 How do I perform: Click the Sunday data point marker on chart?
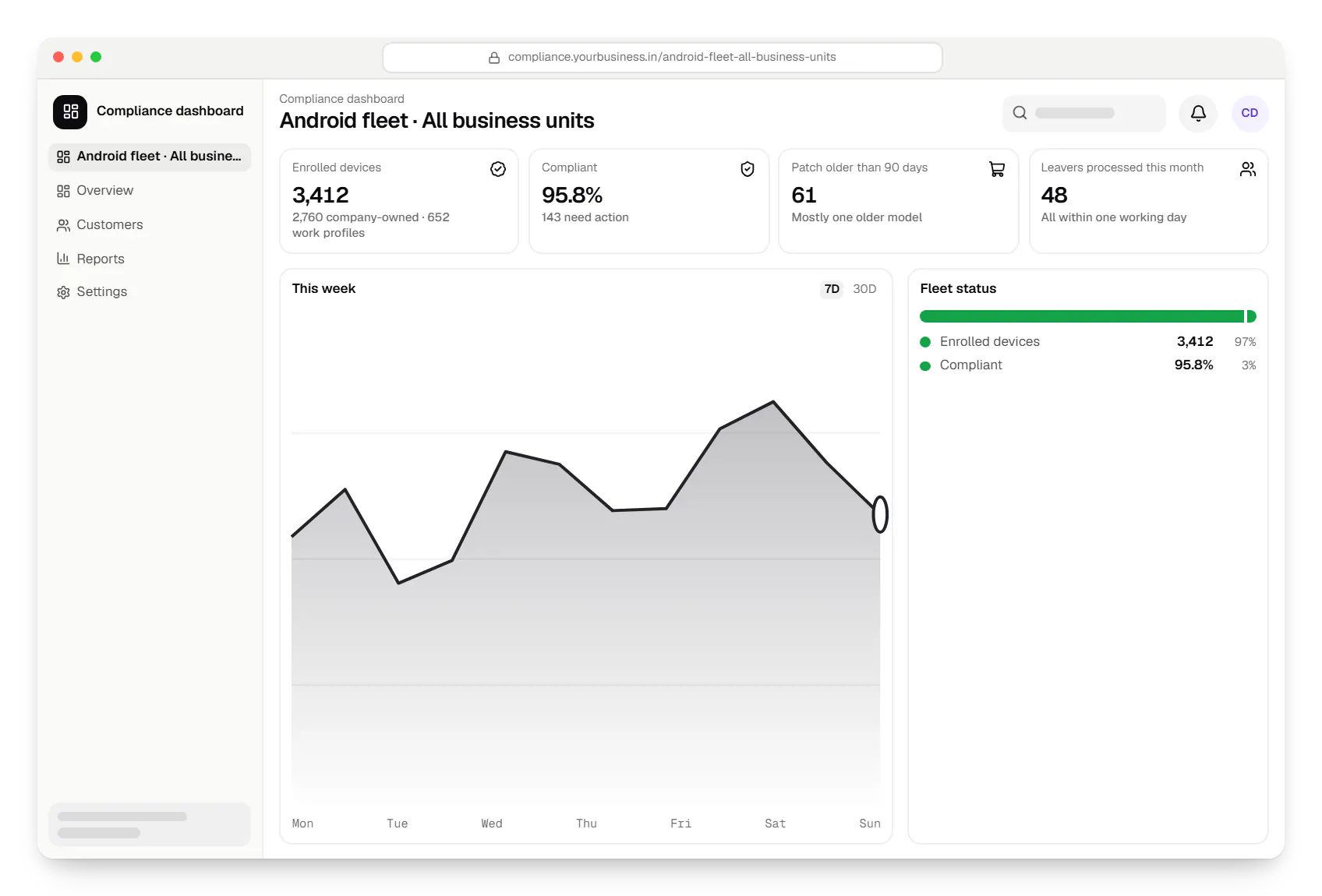880,514
